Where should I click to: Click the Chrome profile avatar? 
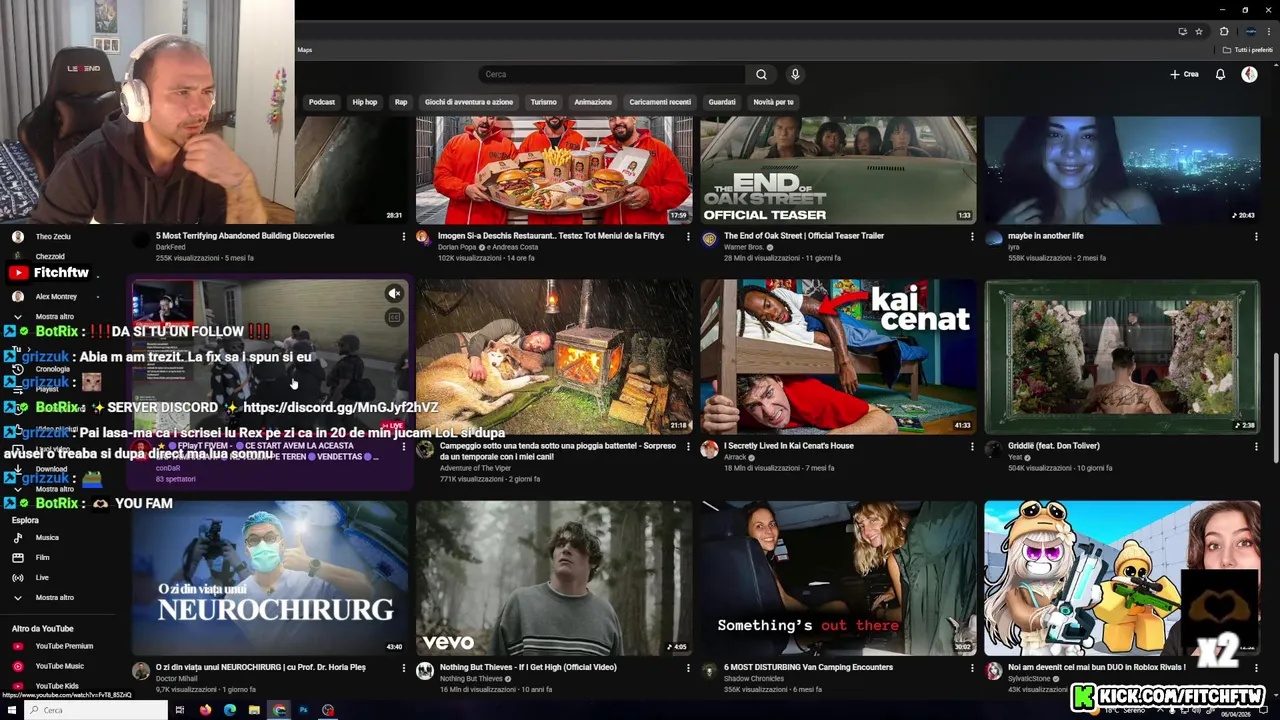pos(1250,31)
